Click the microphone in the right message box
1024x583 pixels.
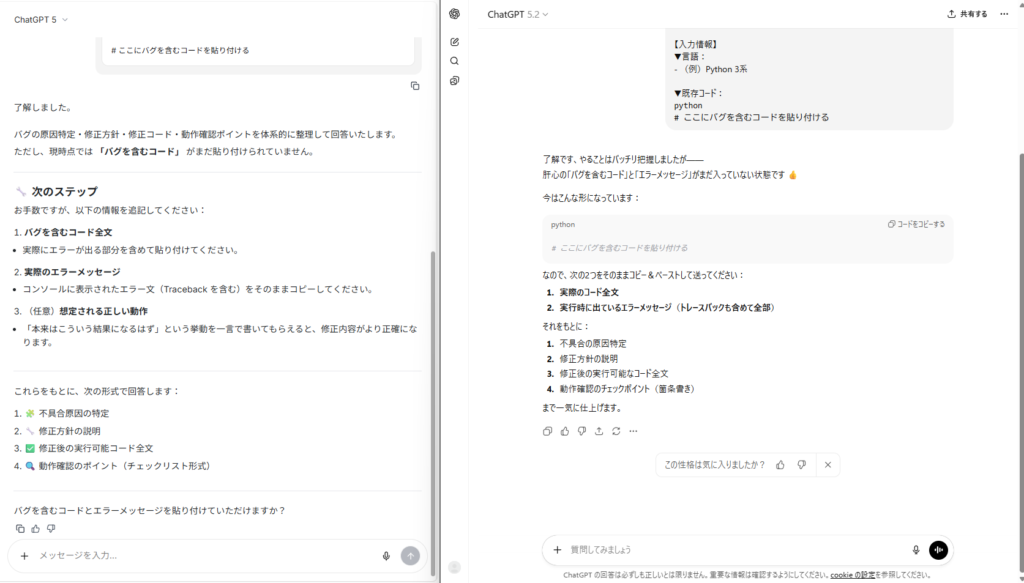coord(915,549)
